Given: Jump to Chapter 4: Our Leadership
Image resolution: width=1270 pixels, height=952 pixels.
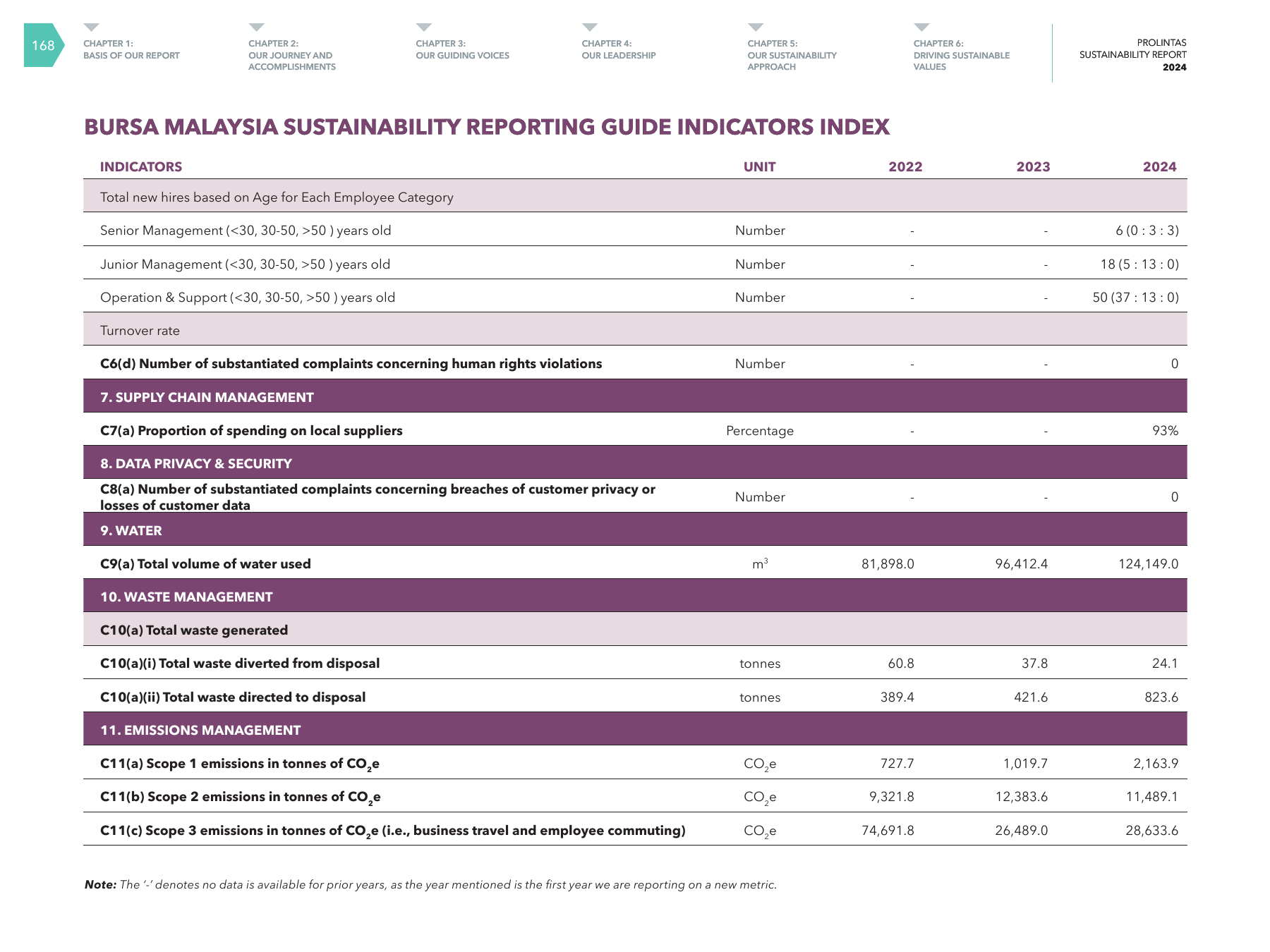Looking at the screenshot, I should coord(619,49).
